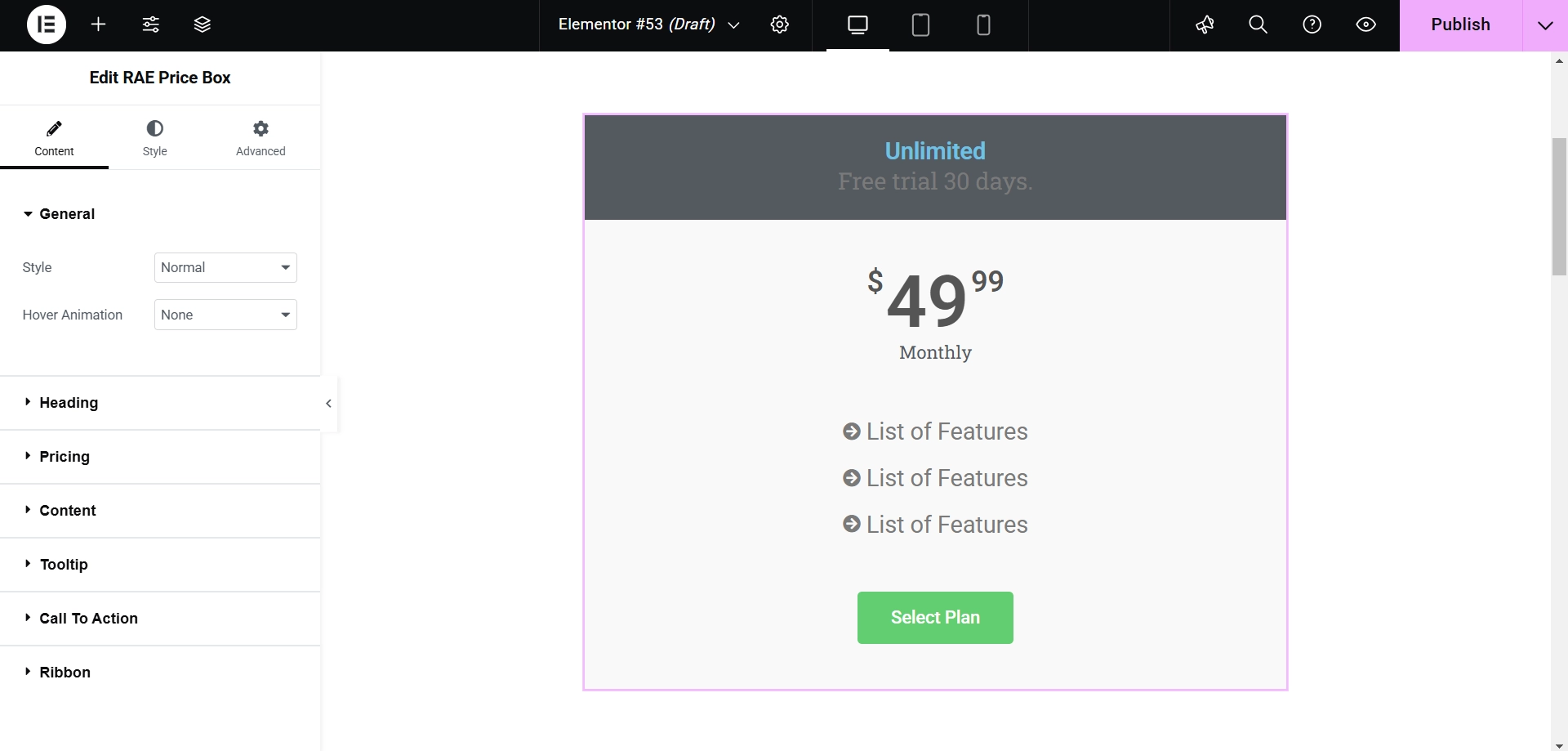Expand the Pricing section
Viewport: 1568px width, 751px height.
coord(160,457)
